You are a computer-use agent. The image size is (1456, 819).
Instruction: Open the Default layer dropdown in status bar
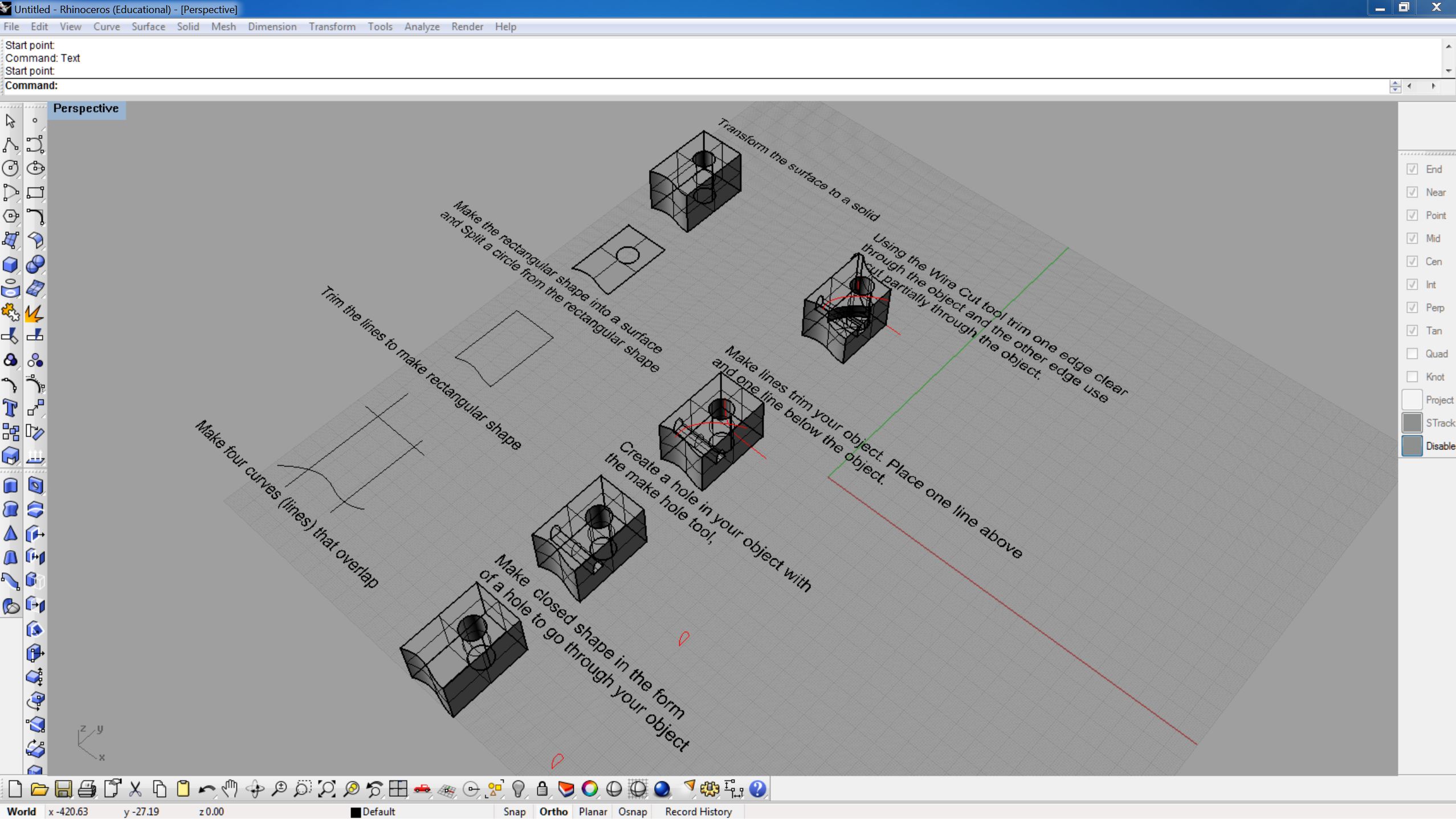(x=373, y=812)
